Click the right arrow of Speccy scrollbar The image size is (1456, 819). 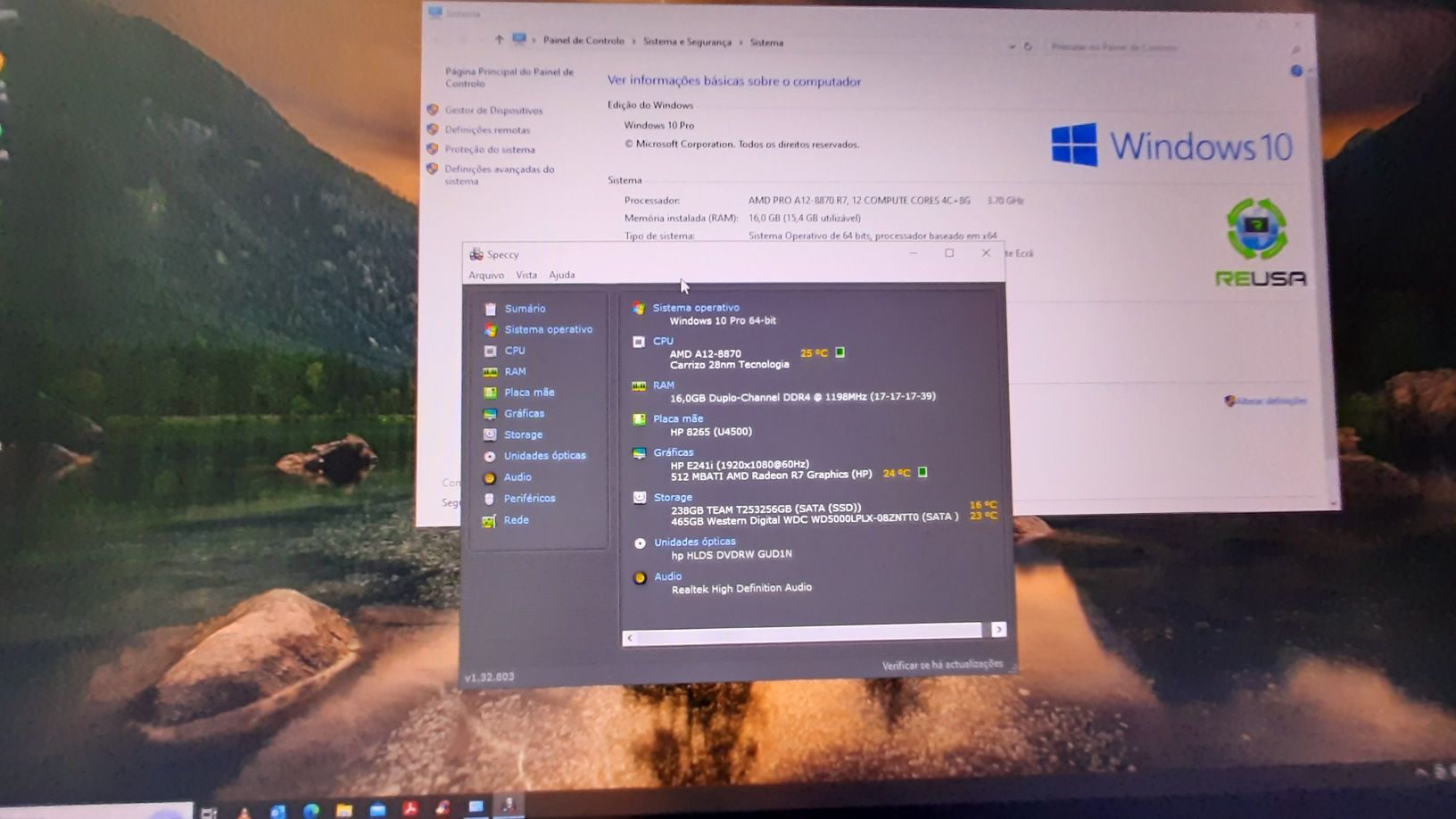(x=998, y=629)
